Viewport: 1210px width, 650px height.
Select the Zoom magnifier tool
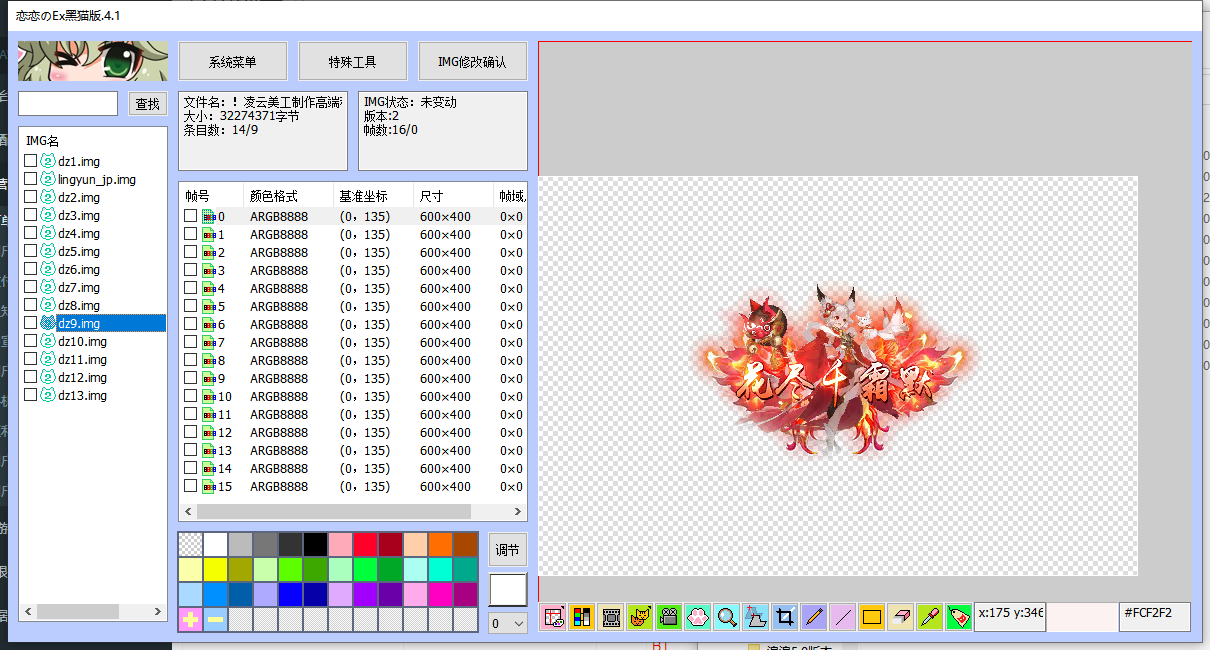[x=727, y=617]
